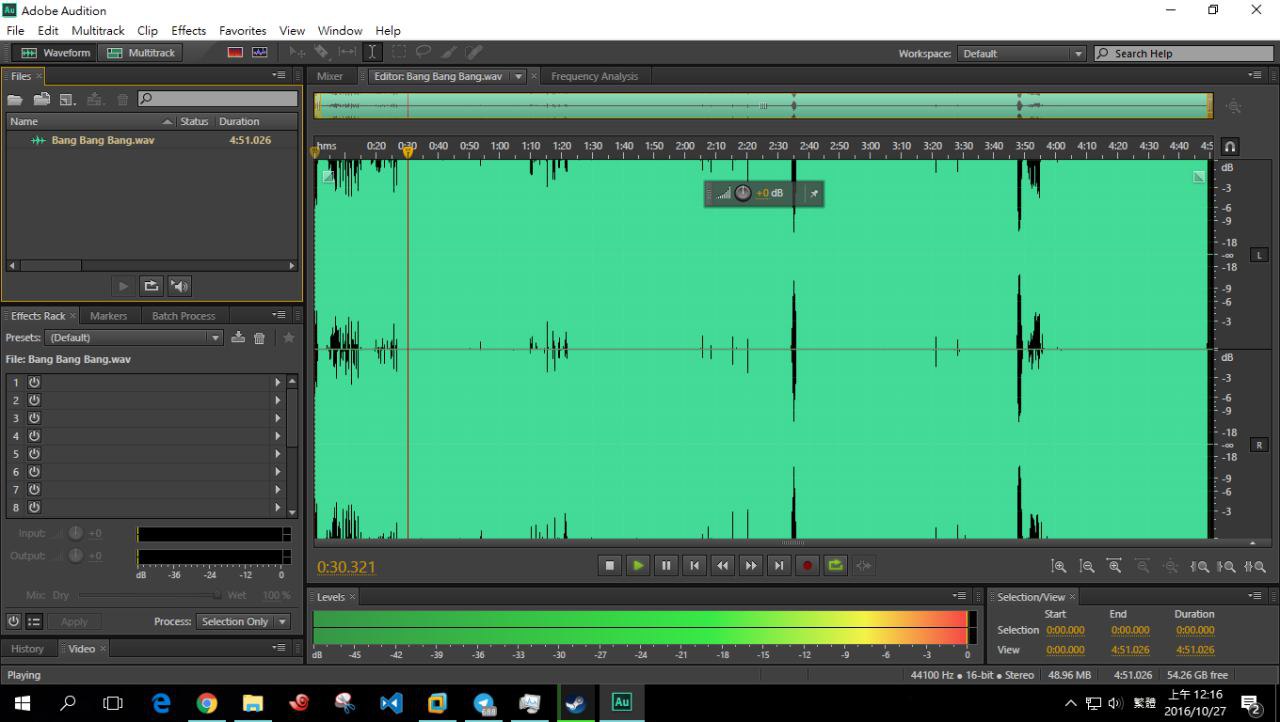Switch to the History tab

click(x=28, y=649)
